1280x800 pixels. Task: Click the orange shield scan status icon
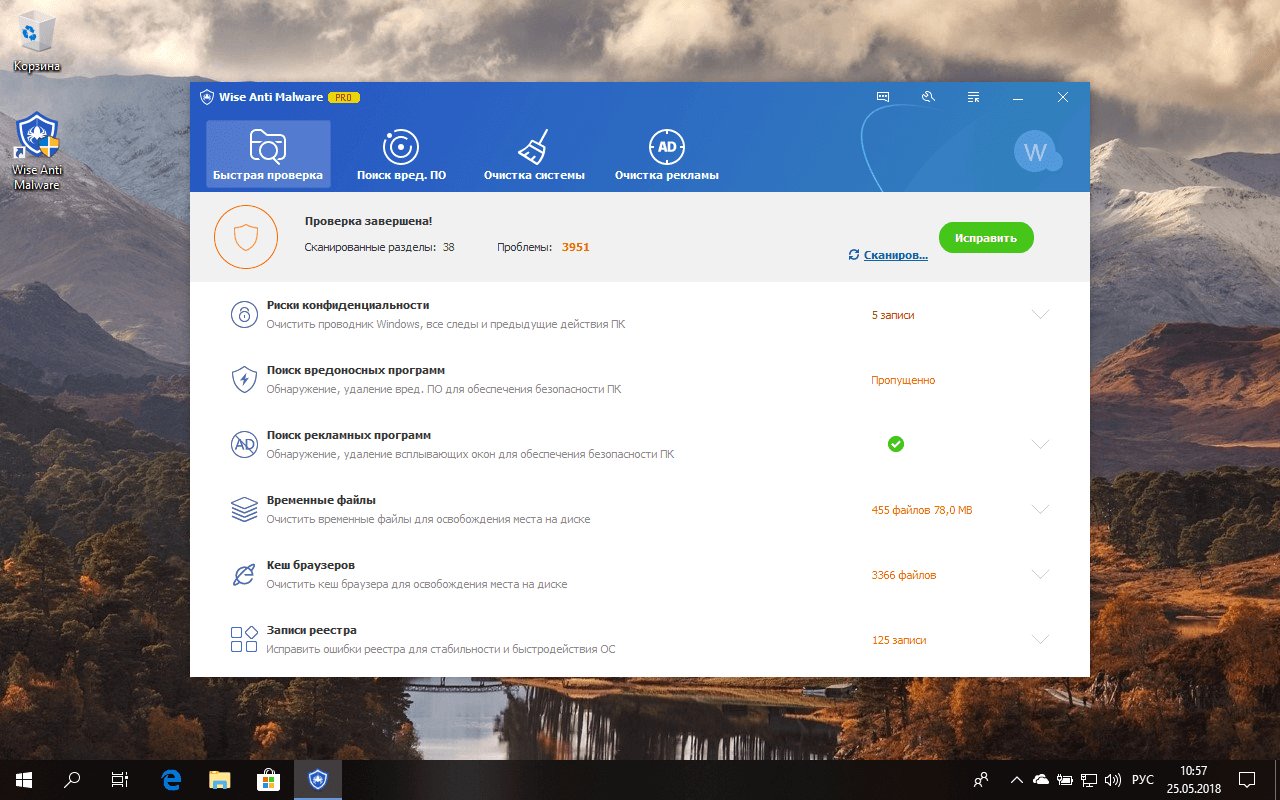246,237
